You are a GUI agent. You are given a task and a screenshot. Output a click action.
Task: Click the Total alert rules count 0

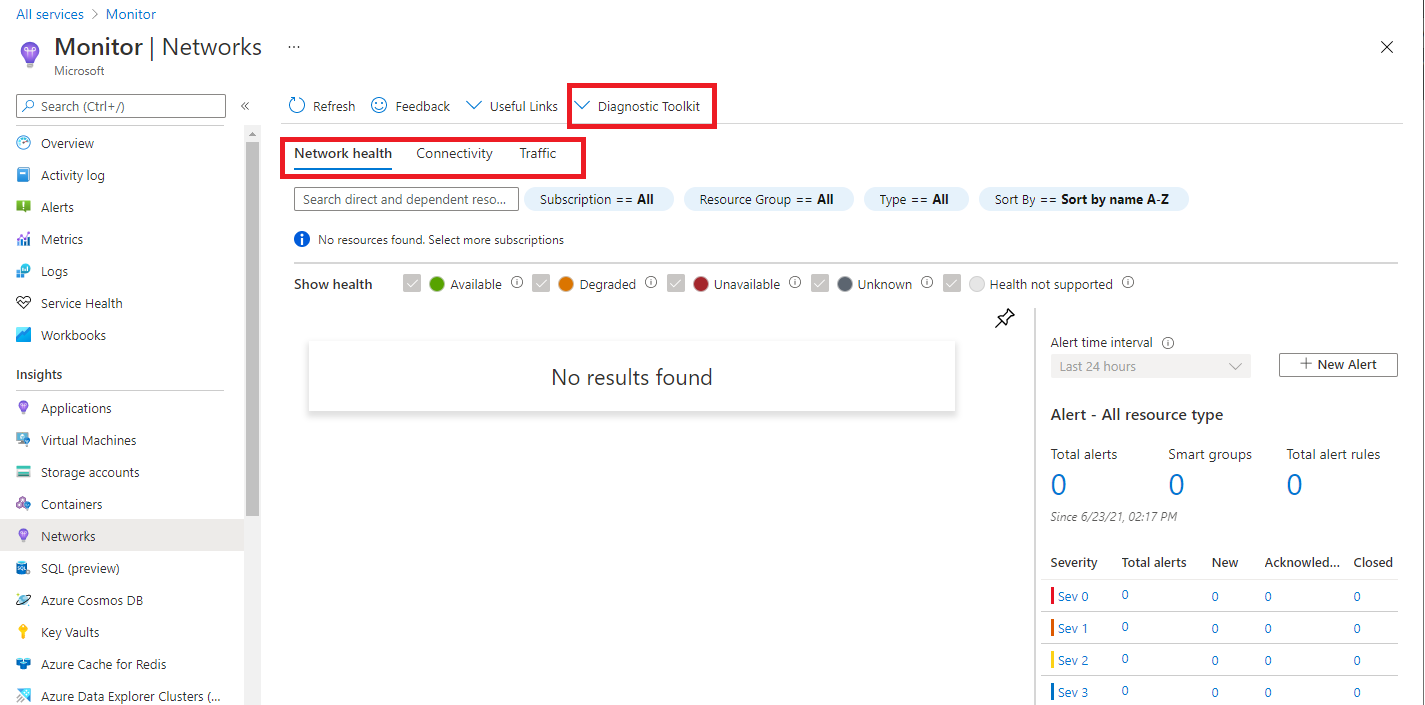(x=1295, y=485)
